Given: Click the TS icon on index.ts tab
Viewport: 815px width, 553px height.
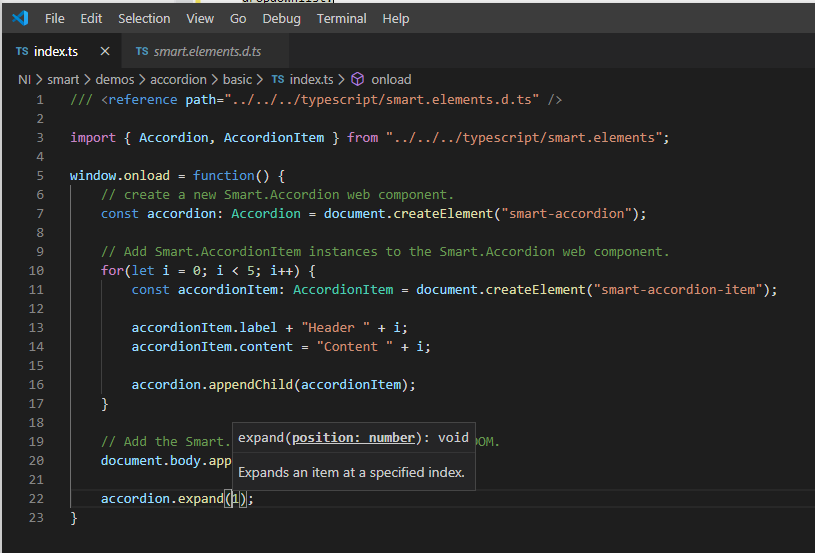Looking at the screenshot, I should [x=22, y=51].
